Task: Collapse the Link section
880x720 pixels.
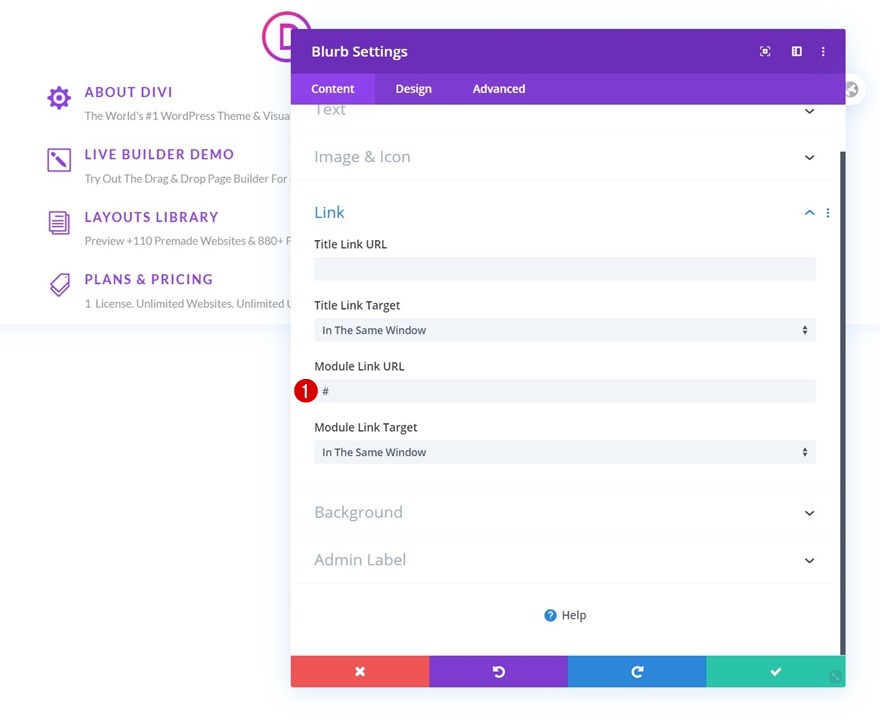Action: pos(809,213)
